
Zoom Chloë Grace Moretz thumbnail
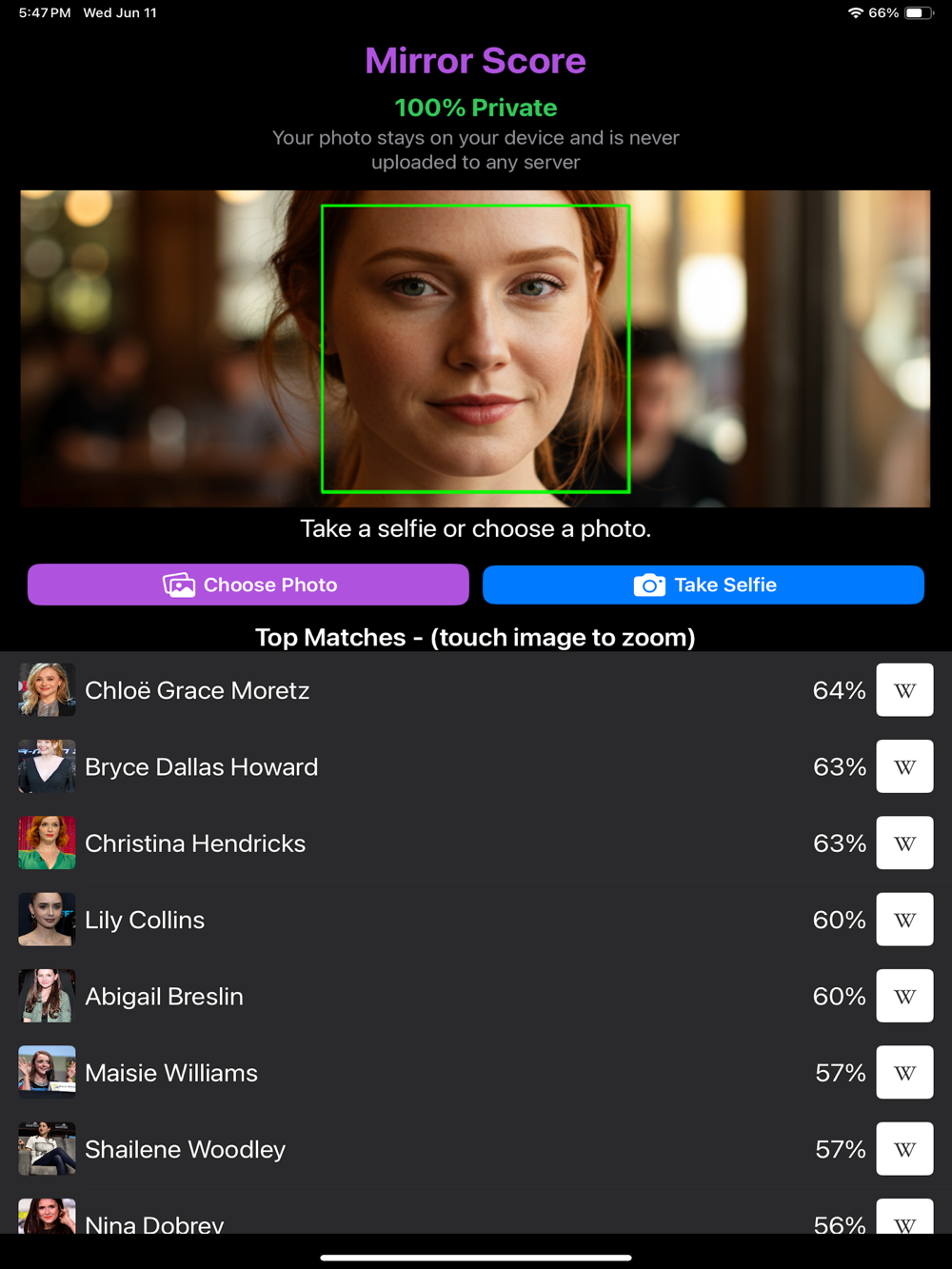(47, 690)
